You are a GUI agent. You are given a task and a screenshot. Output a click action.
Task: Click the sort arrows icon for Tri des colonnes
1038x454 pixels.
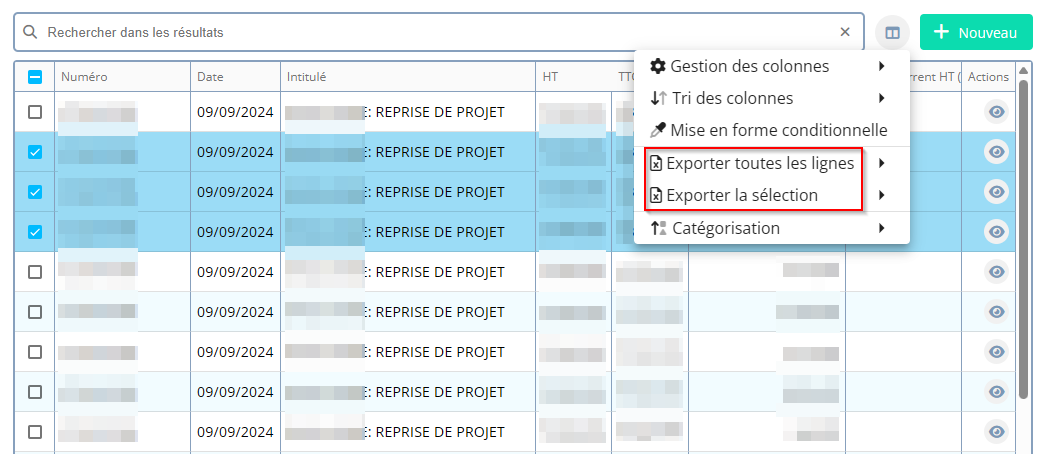pos(657,99)
